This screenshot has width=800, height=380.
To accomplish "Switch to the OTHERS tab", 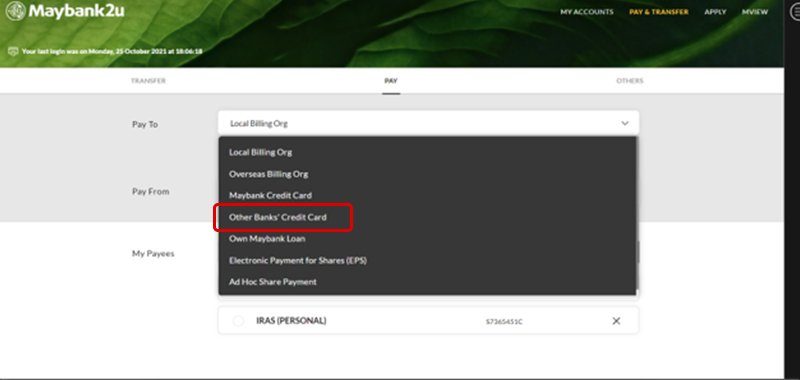I will (x=630, y=81).
